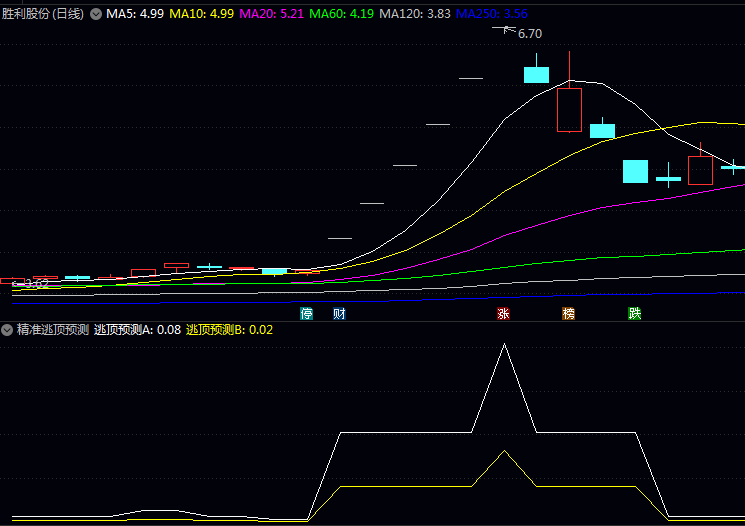
Task: Click the MA250: 3.56 label
Action: (x=492, y=14)
